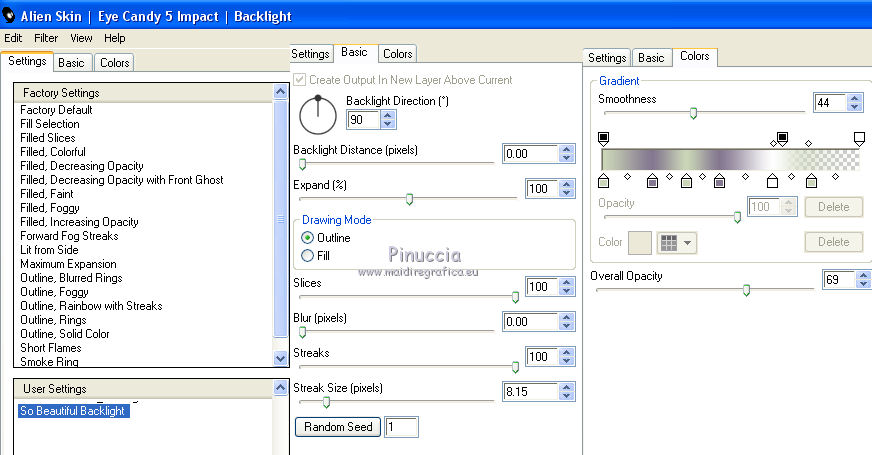
Task: Click the Overall Opacity value field
Action: point(839,279)
